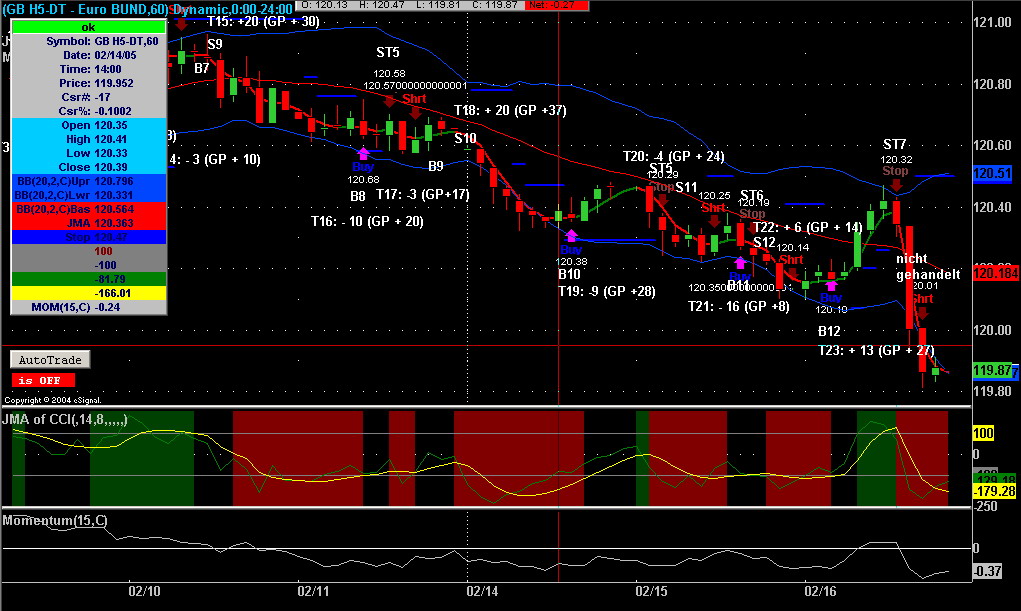This screenshot has width=1021, height=611.
Task: Click the Shrt down-arrow at 120.25
Action: coord(714,221)
